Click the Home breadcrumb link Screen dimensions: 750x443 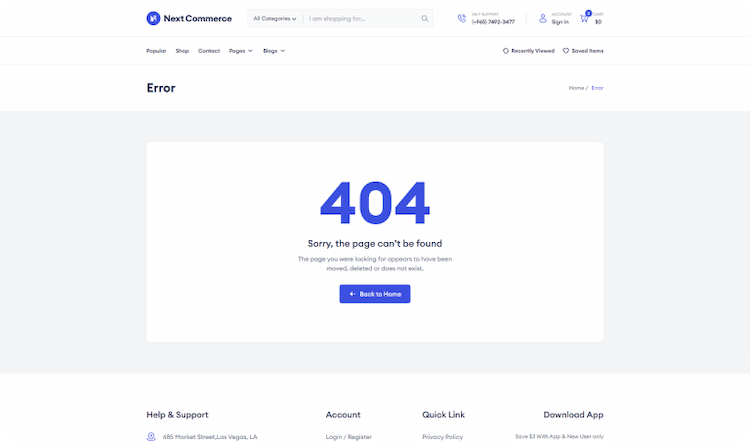[x=576, y=88]
